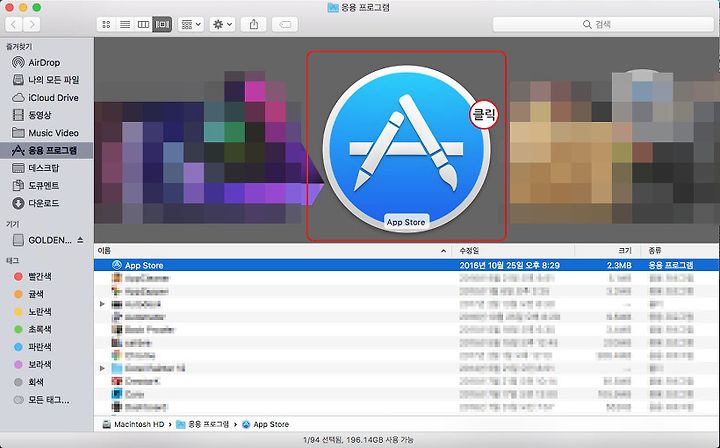Open iCloud Drive in the sidebar
Screen dimensions: 720x448
click(x=46, y=98)
